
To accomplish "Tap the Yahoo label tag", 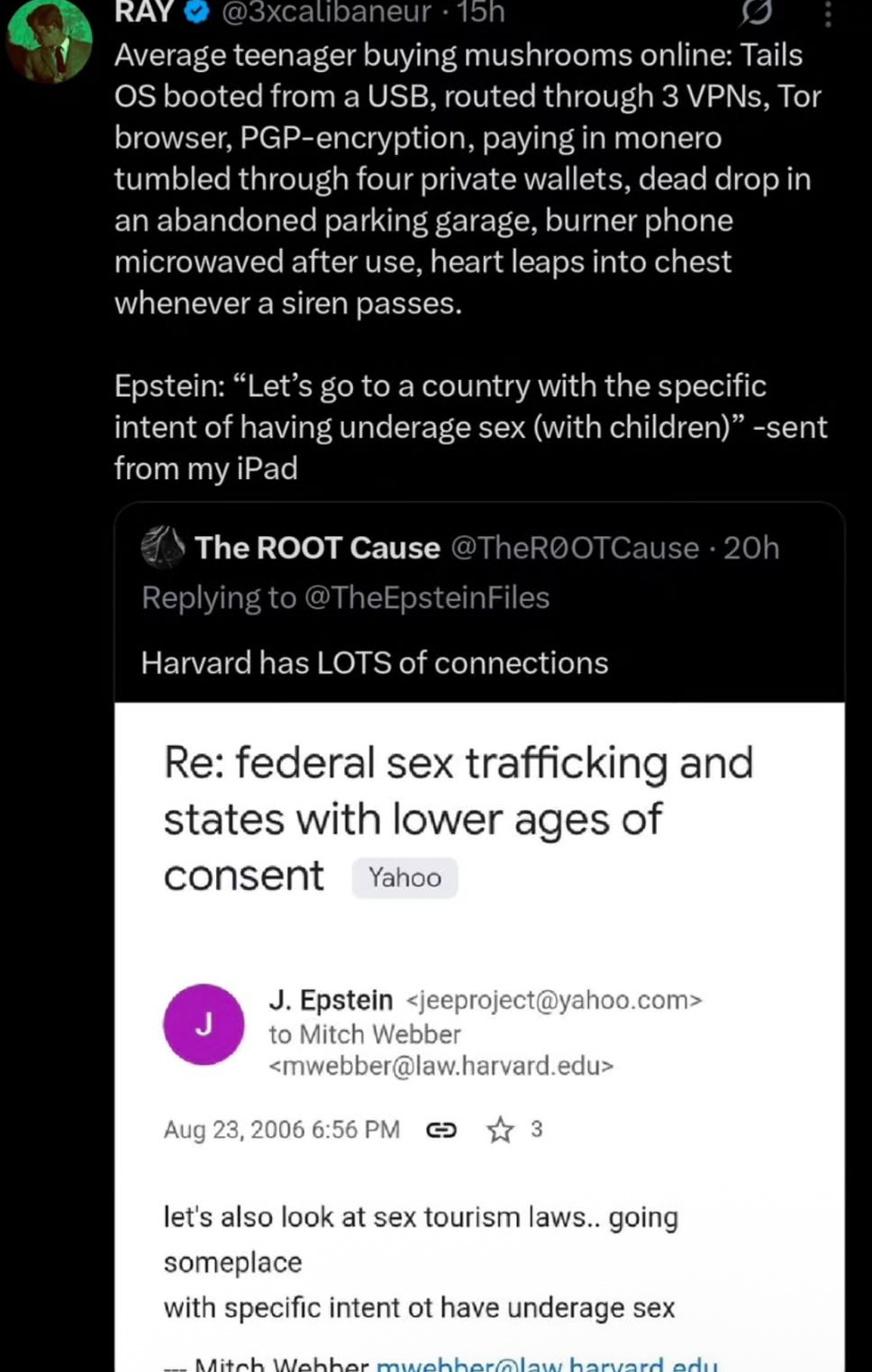I will (404, 877).
